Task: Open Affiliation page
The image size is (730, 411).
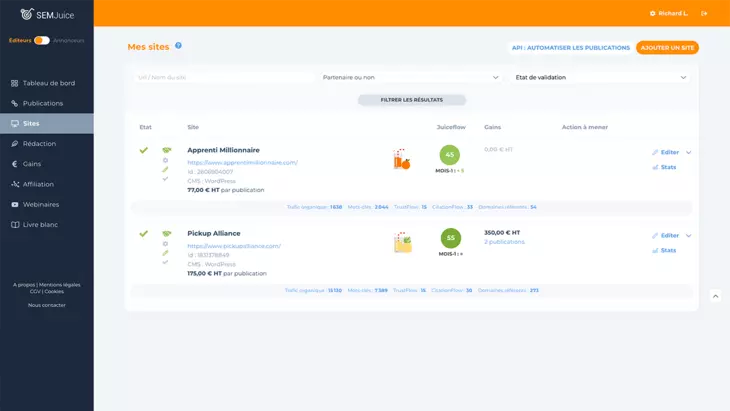Action: click(x=47, y=184)
